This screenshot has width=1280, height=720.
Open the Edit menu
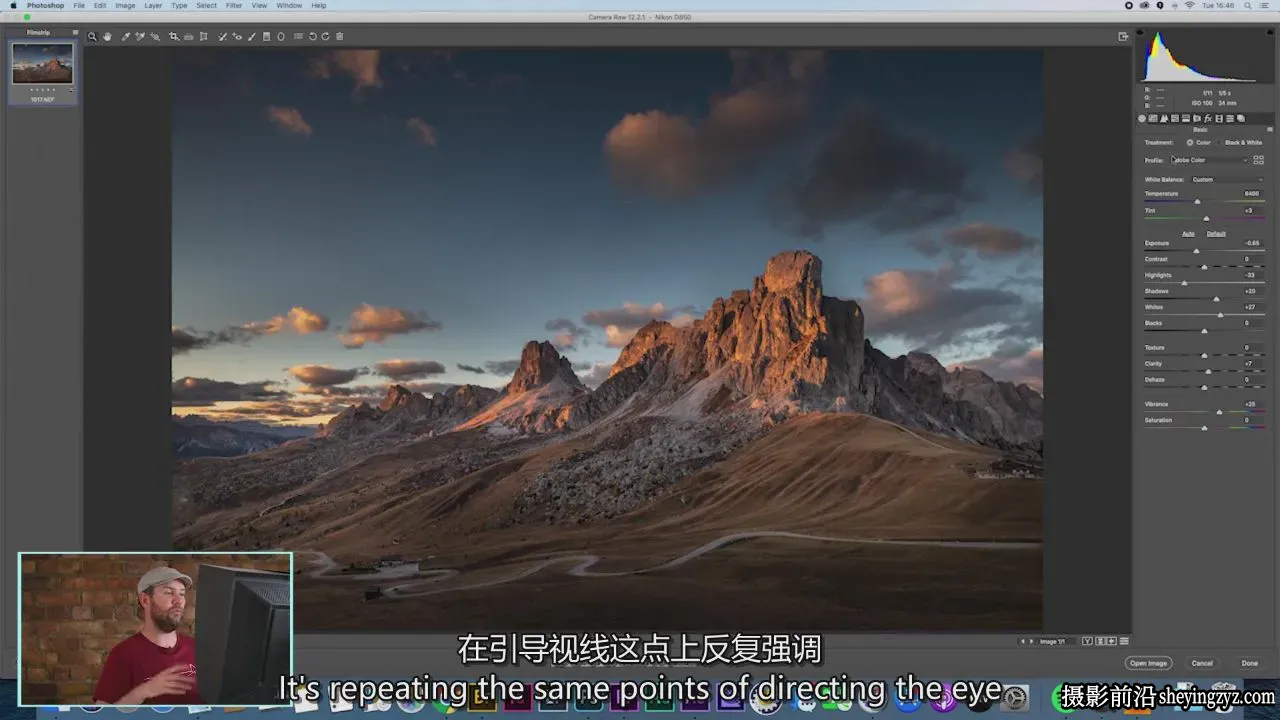pos(100,6)
